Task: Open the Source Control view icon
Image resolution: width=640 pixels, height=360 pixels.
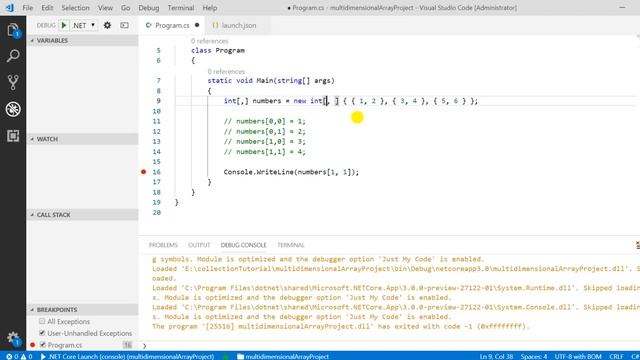Action: tap(13, 82)
